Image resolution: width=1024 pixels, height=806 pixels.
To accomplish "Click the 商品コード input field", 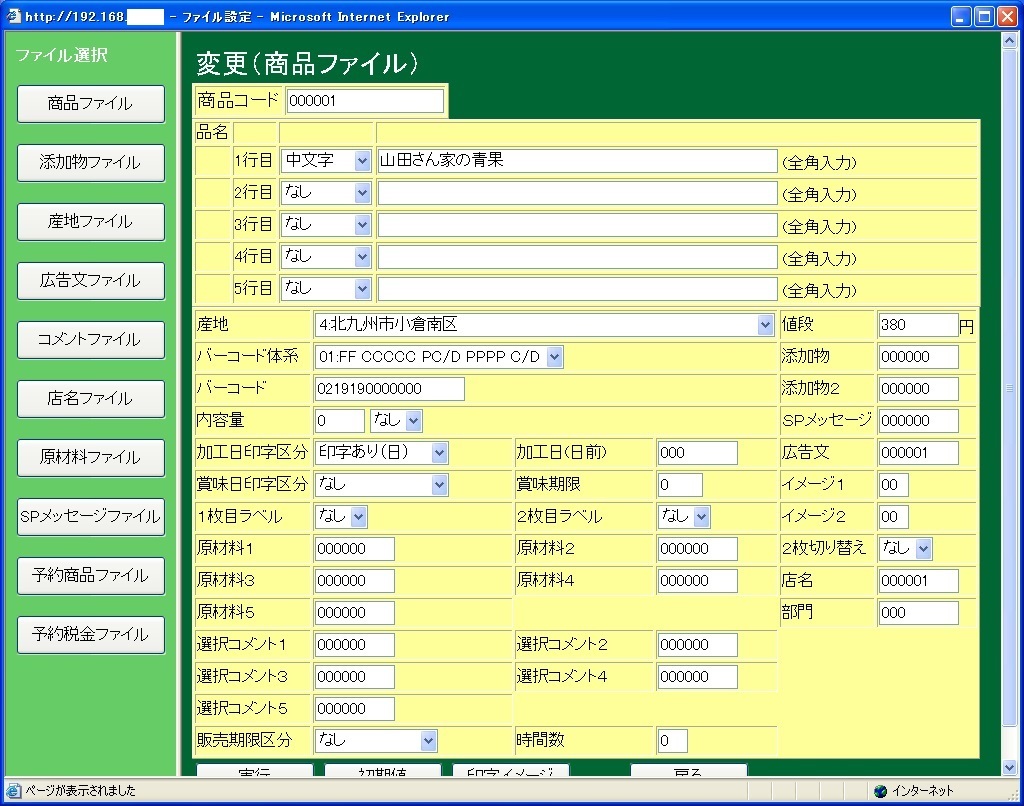I will pyautogui.click(x=364, y=101).
